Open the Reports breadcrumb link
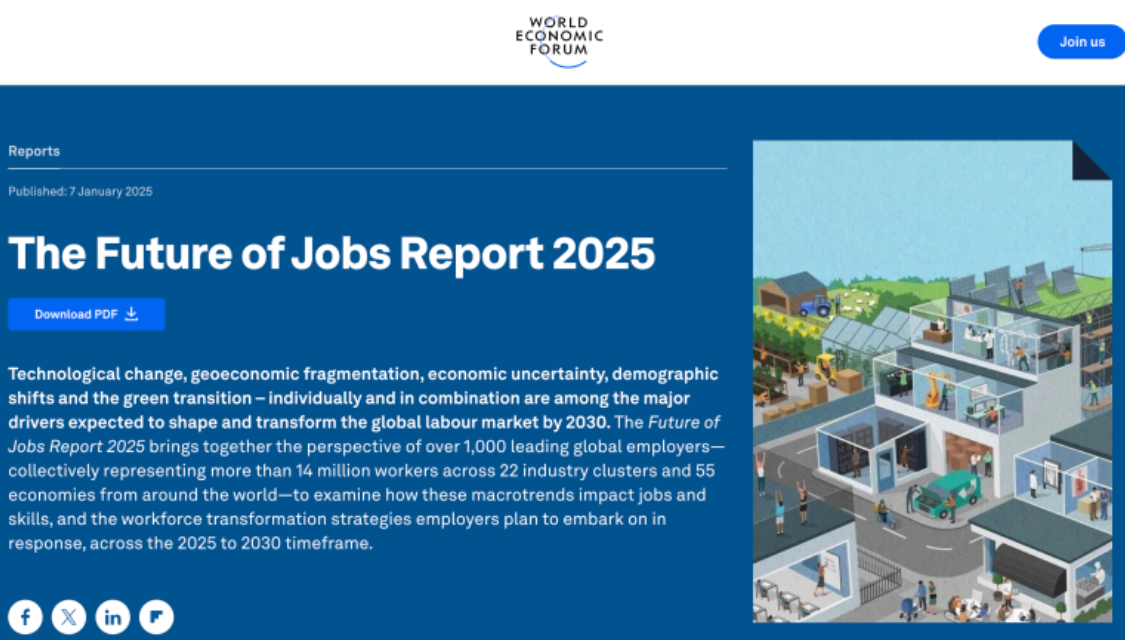The width and height of the screenshot is (1125, 640). (34, 151)
